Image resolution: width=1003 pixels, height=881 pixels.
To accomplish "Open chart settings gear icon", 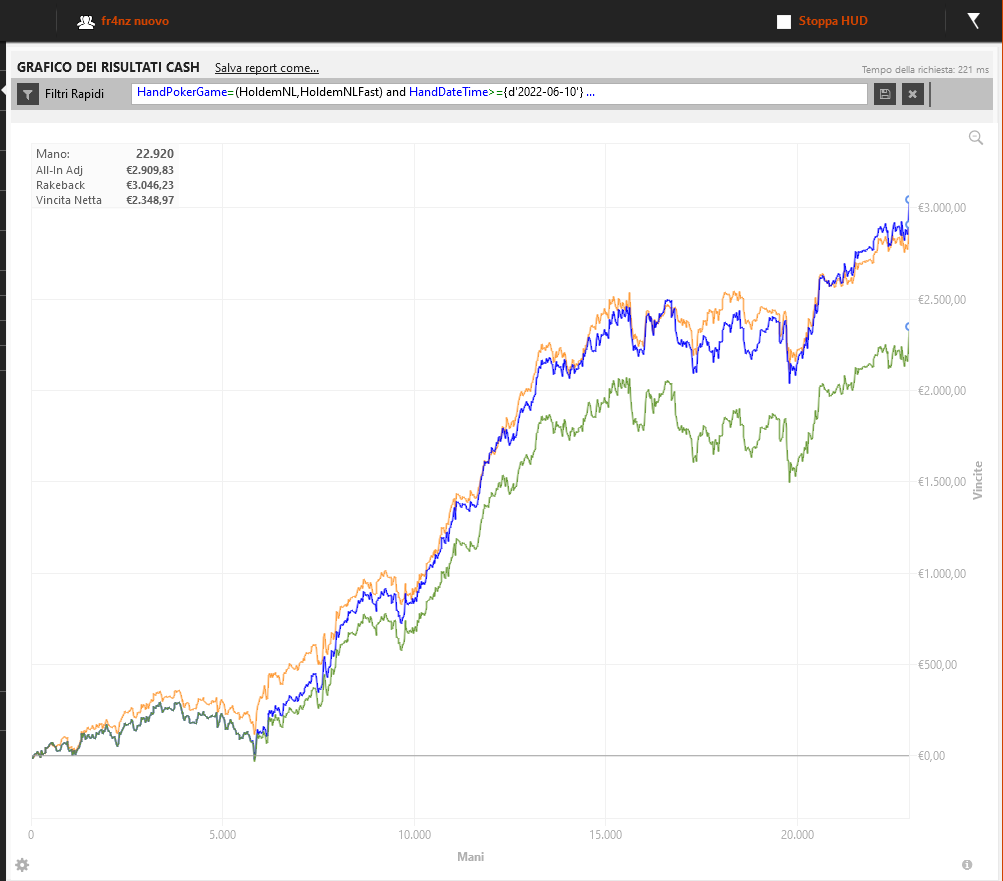I will coord(22,865).
